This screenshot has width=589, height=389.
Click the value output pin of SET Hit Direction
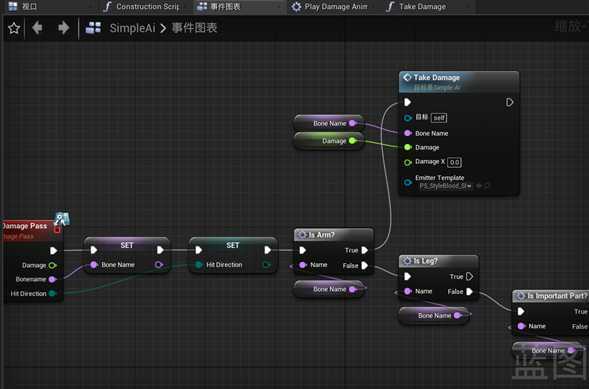click(x=266, y=265)
